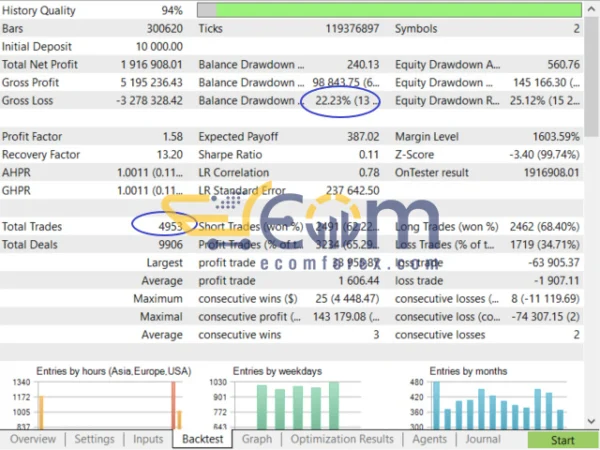Click the Total Trades value 4953
Image resolution: width=600 pixels, height=450 pixels.
(170, 226)
